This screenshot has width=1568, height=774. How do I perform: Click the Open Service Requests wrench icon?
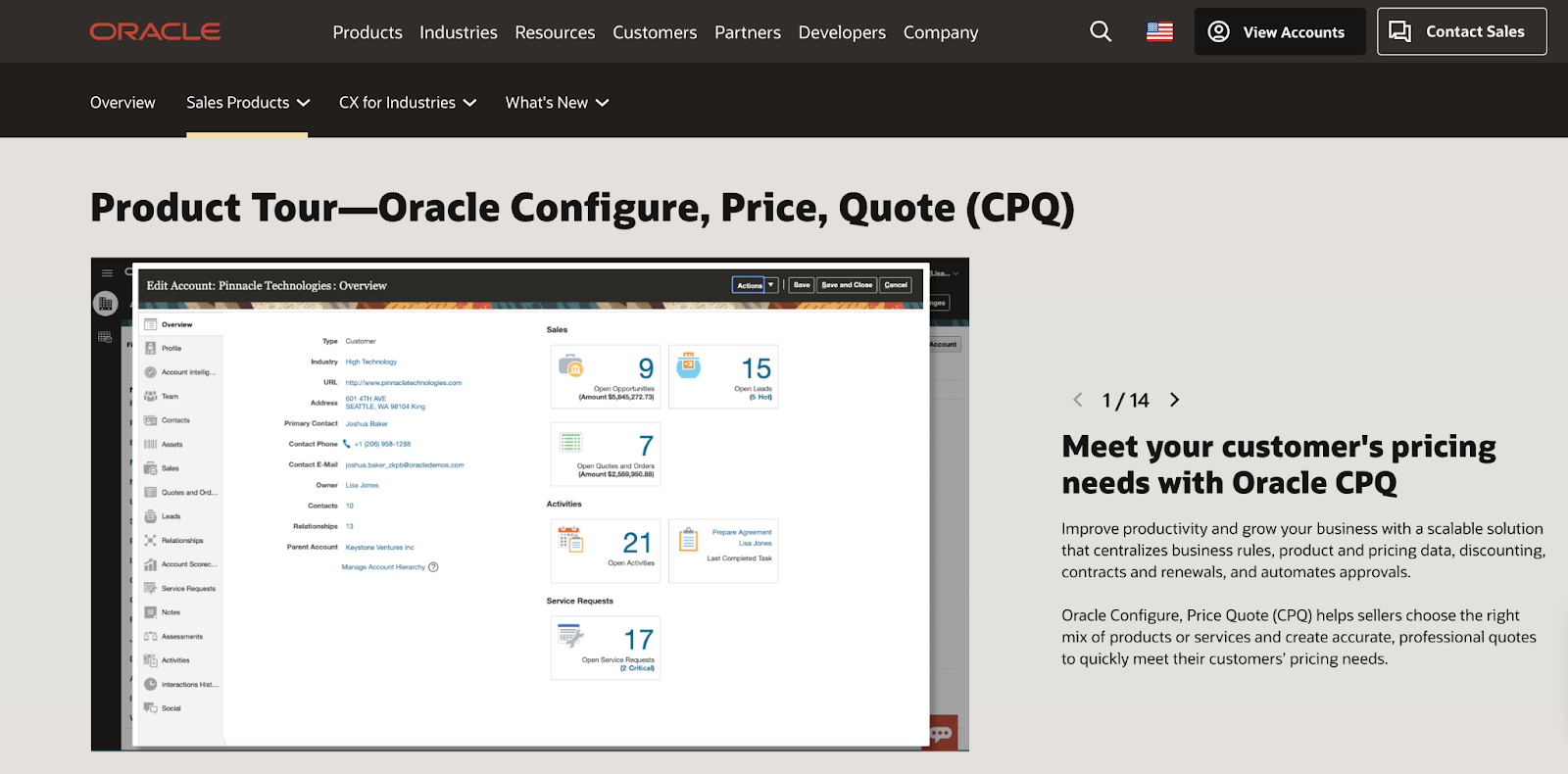point(570,636)
